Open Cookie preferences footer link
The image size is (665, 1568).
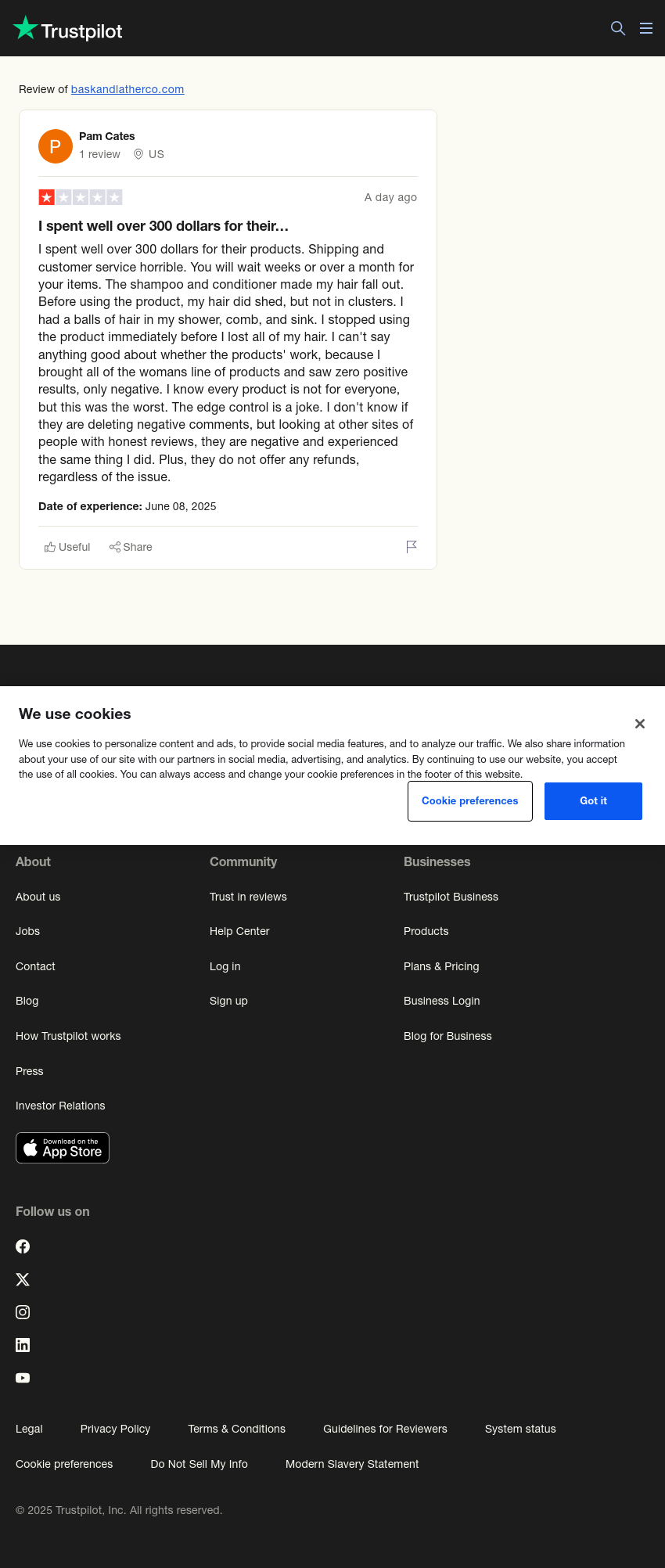coord(64,1464)
